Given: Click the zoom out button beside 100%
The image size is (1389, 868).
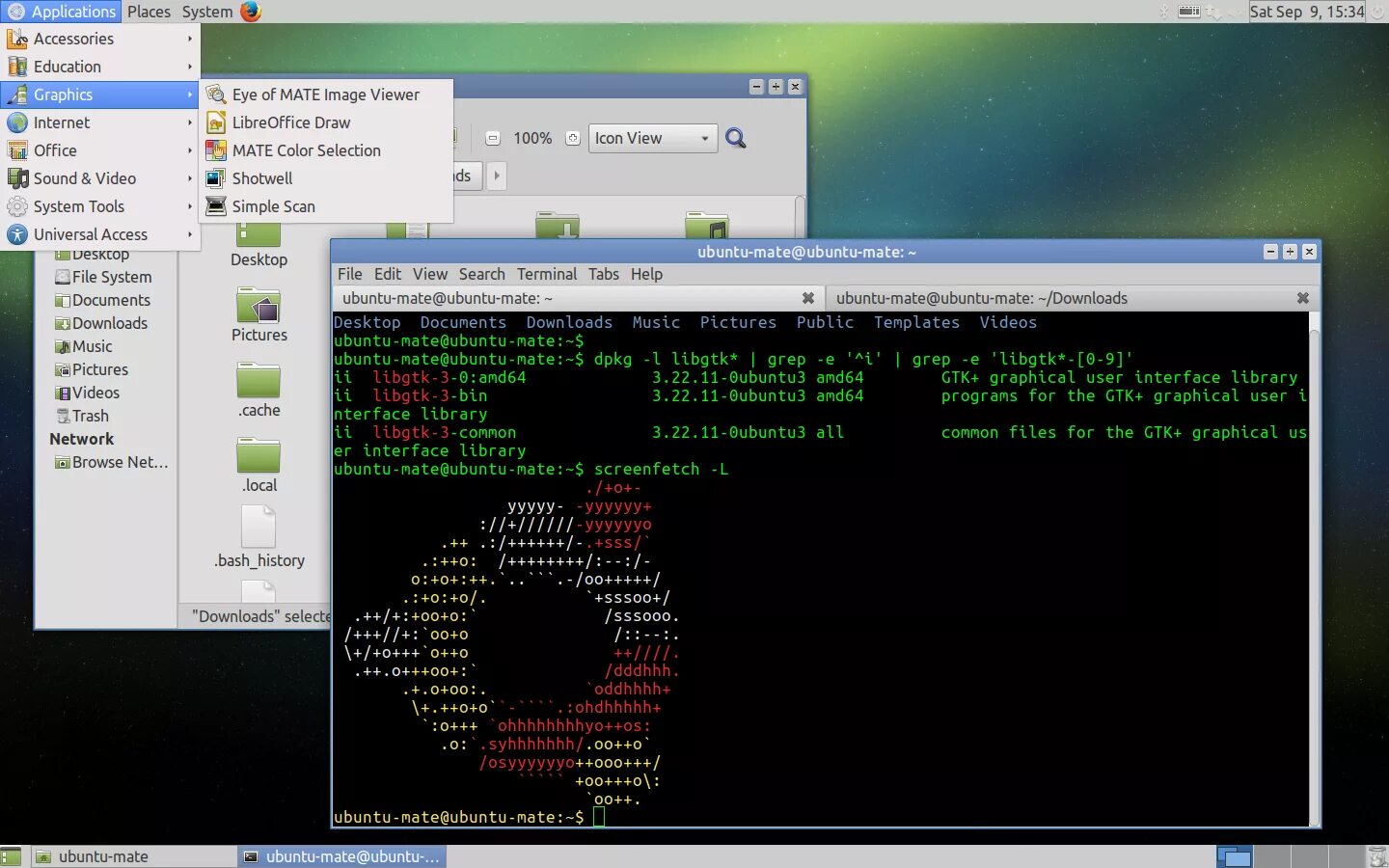Looking at the screenshot, I should 493,138.
